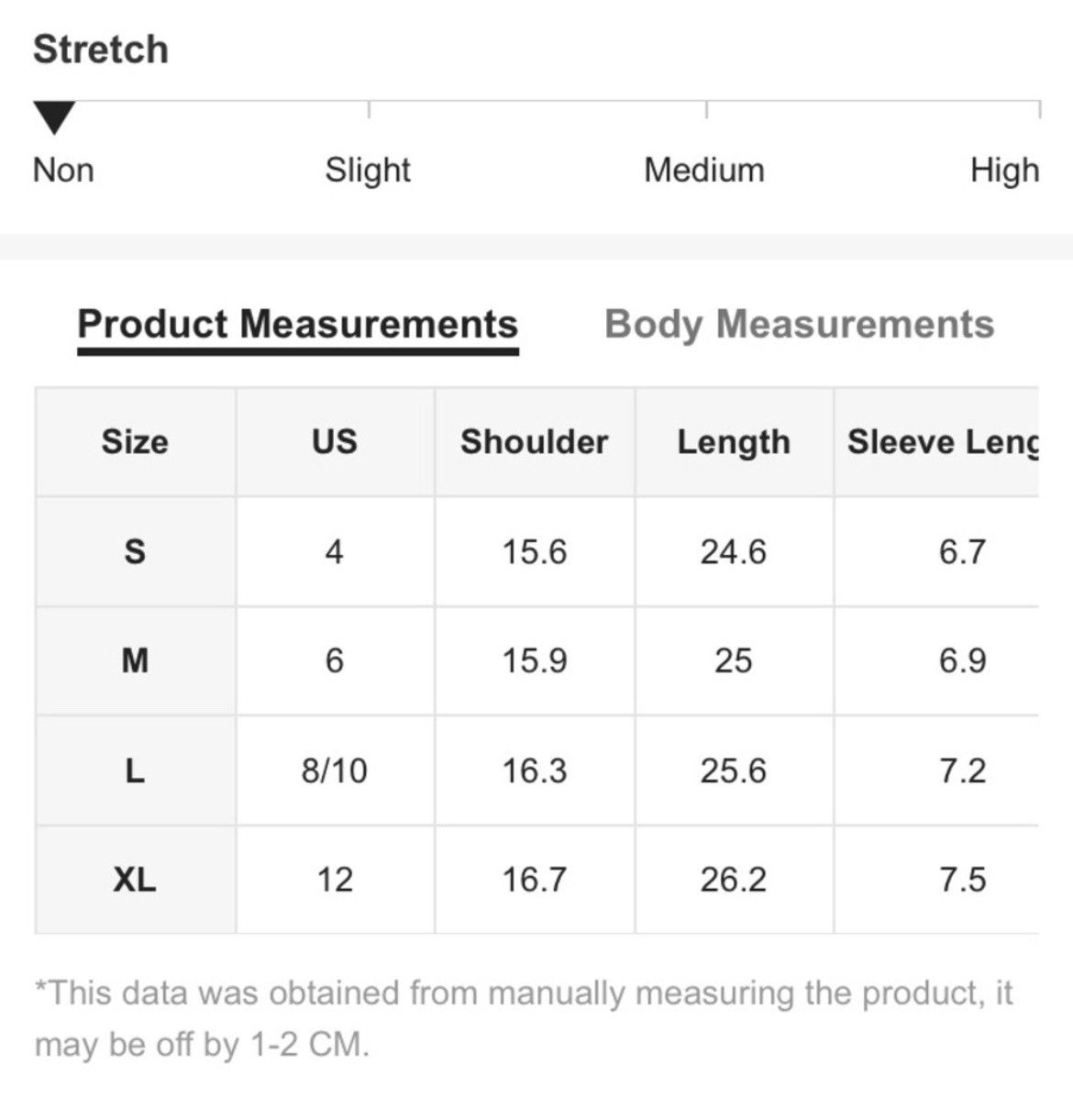Click the Length column header
This screenshot has height=1120, width=1073.
point(734,442)
